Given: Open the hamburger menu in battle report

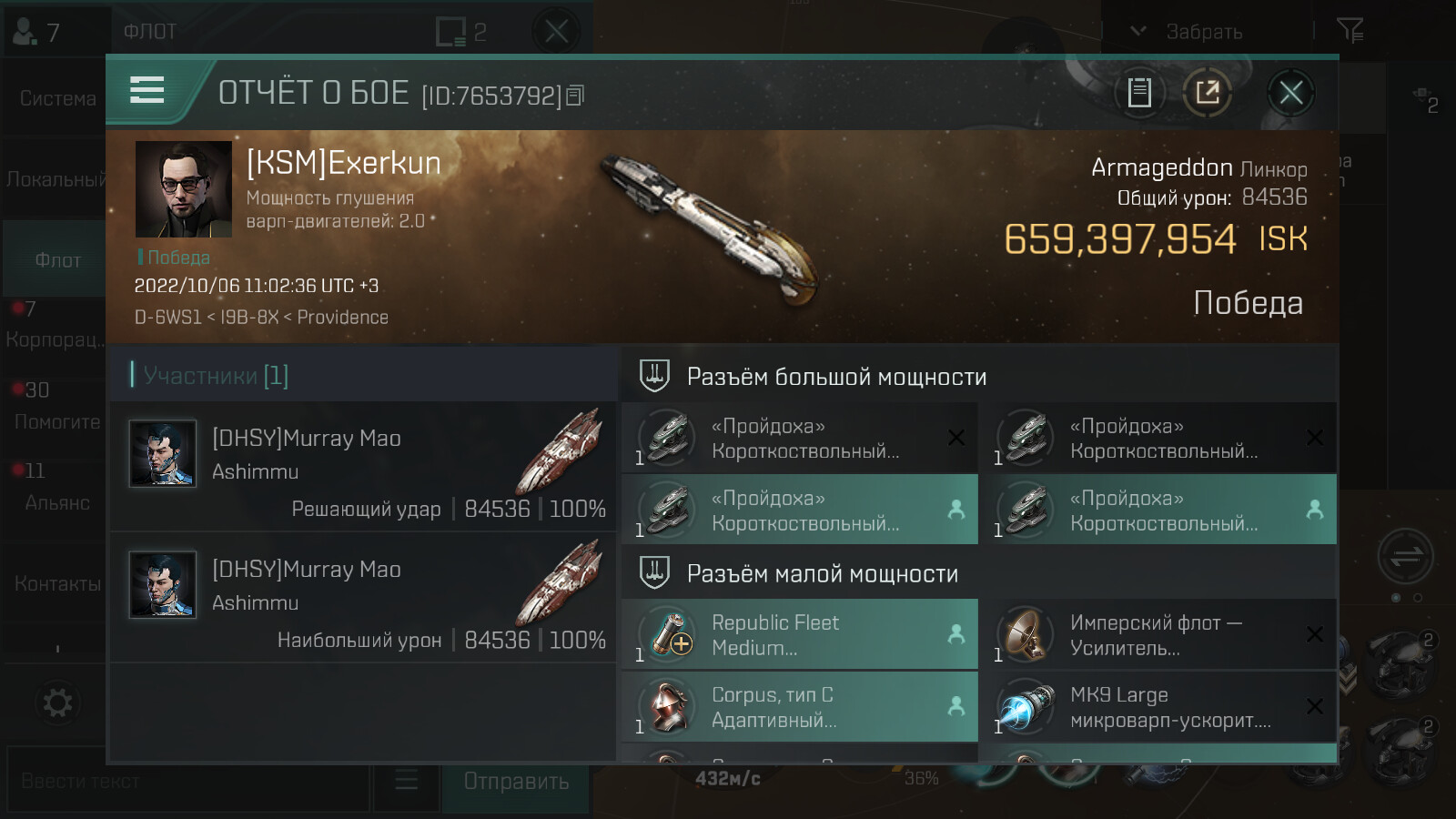Looking at the screenshot, I should (147, 90).
